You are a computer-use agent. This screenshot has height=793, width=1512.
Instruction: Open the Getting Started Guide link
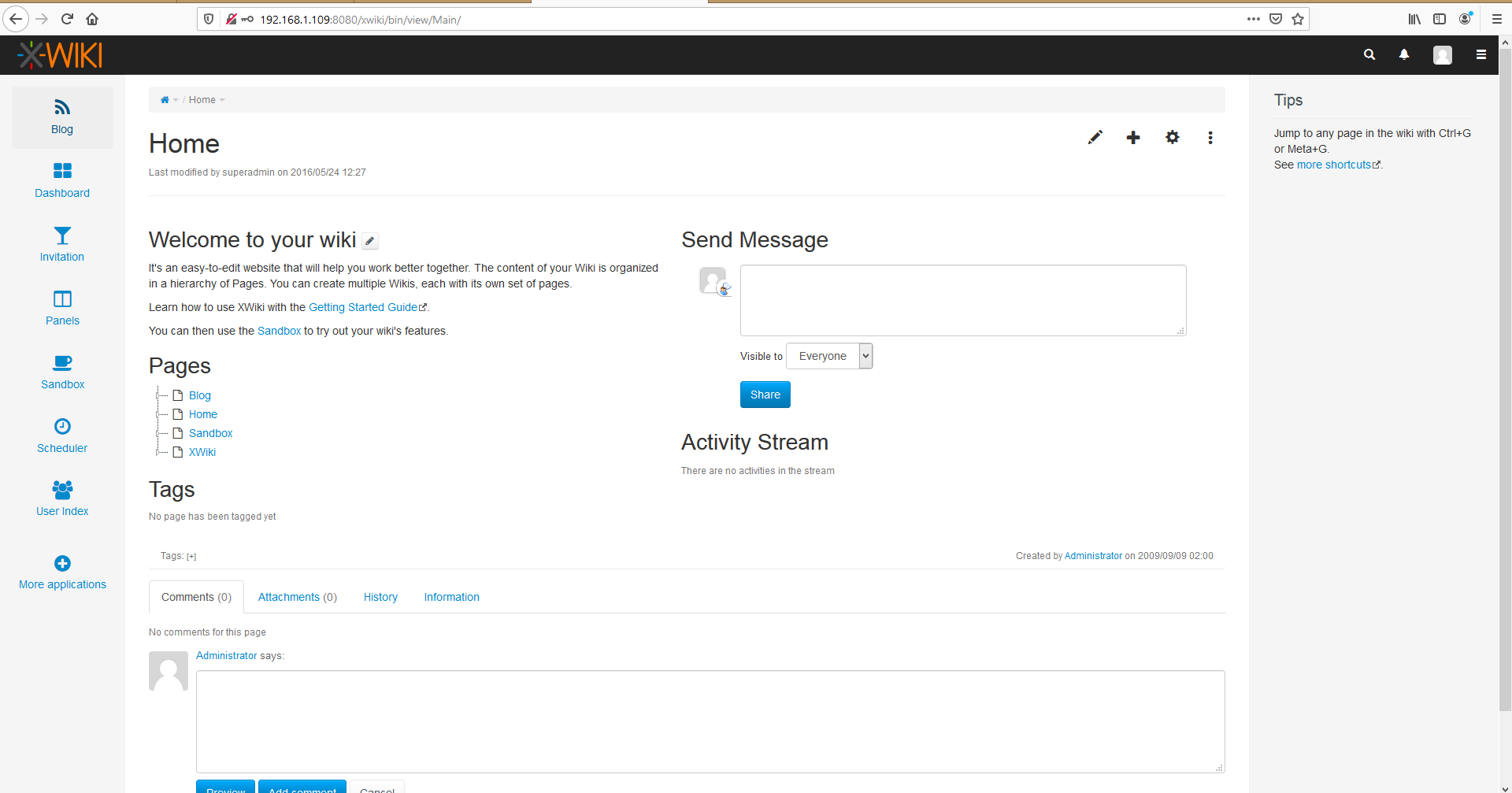[363, 307]
